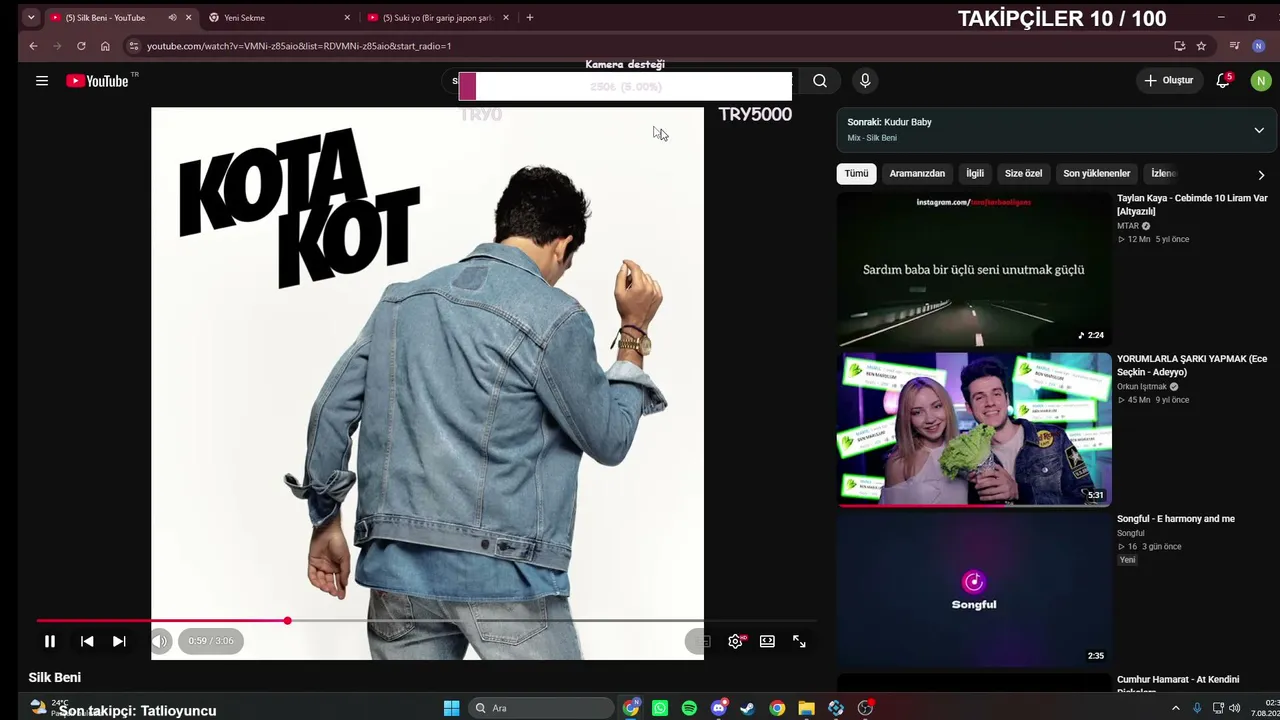The width and height of the screenshot is (1280, 720).
Task: Mute the Silk Beni tab audio icon
Action: (172, 17)
